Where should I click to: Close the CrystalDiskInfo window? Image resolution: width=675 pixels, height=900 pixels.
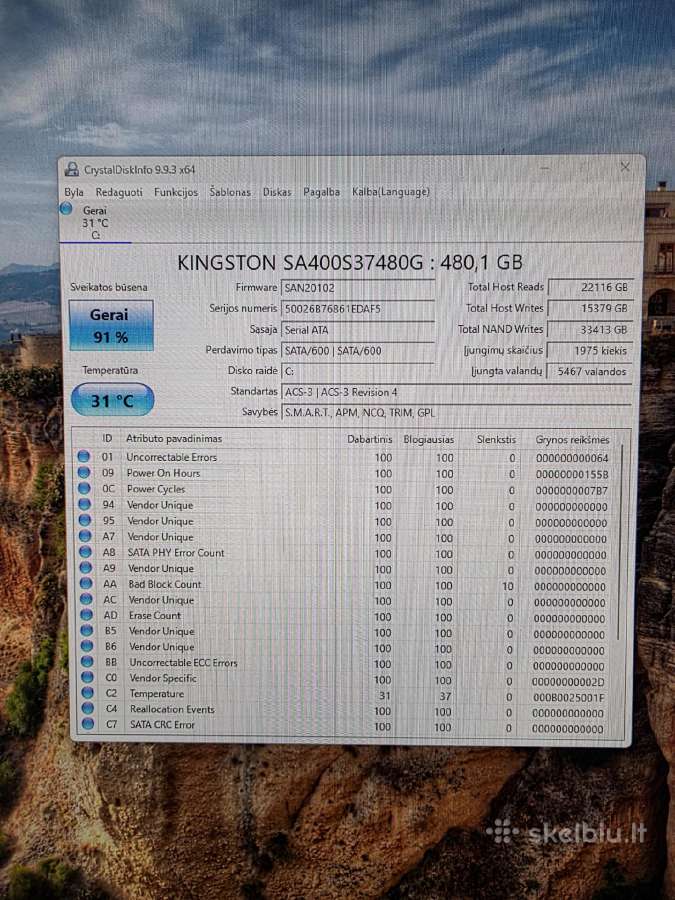click(x=625, y=167)
